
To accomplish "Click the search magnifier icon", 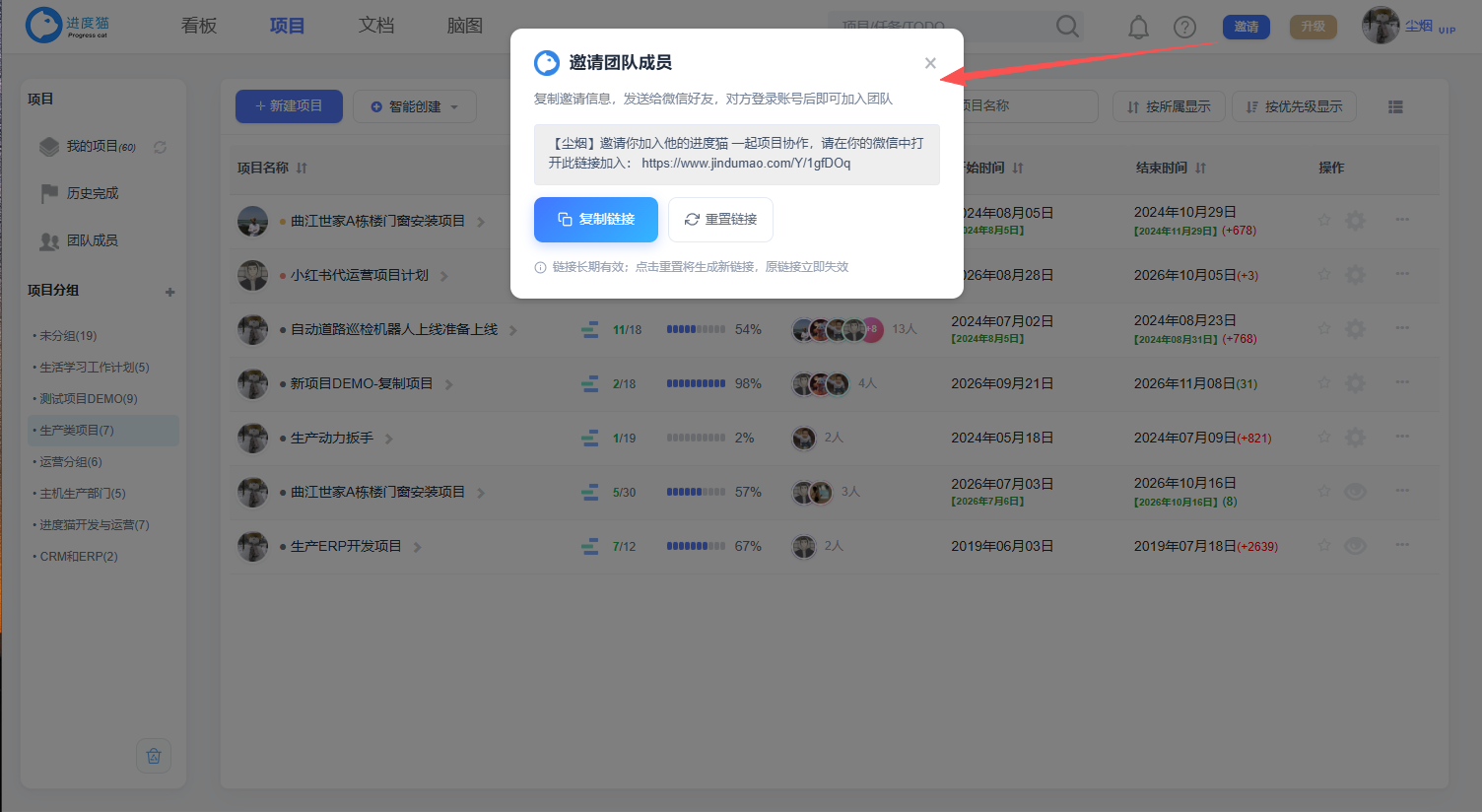I will click(x=1067, y=27).
